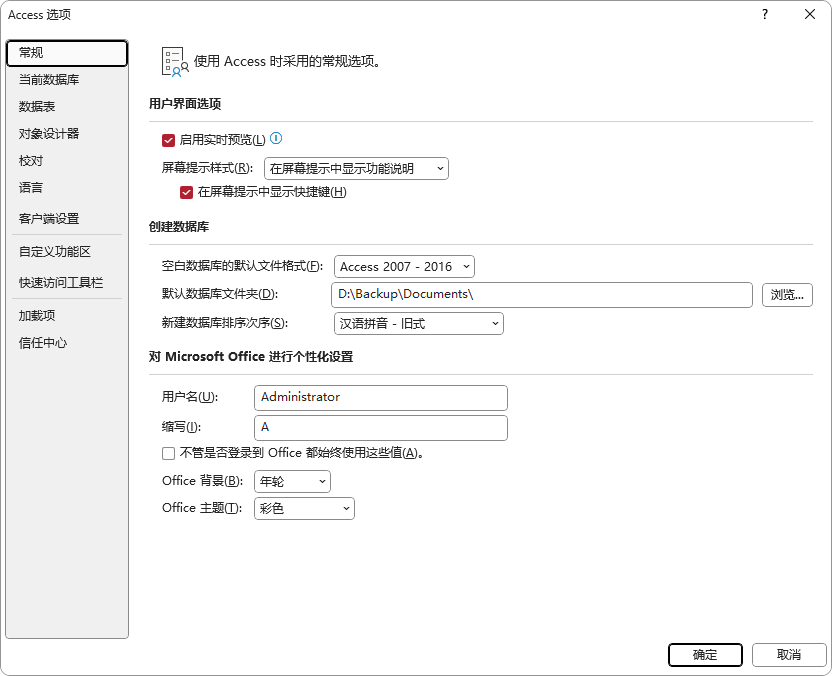Viewport: 832px width, 676px height.
Task: Open the 新建数据库排序次序 dropdown
Action: tap(418, 324)
